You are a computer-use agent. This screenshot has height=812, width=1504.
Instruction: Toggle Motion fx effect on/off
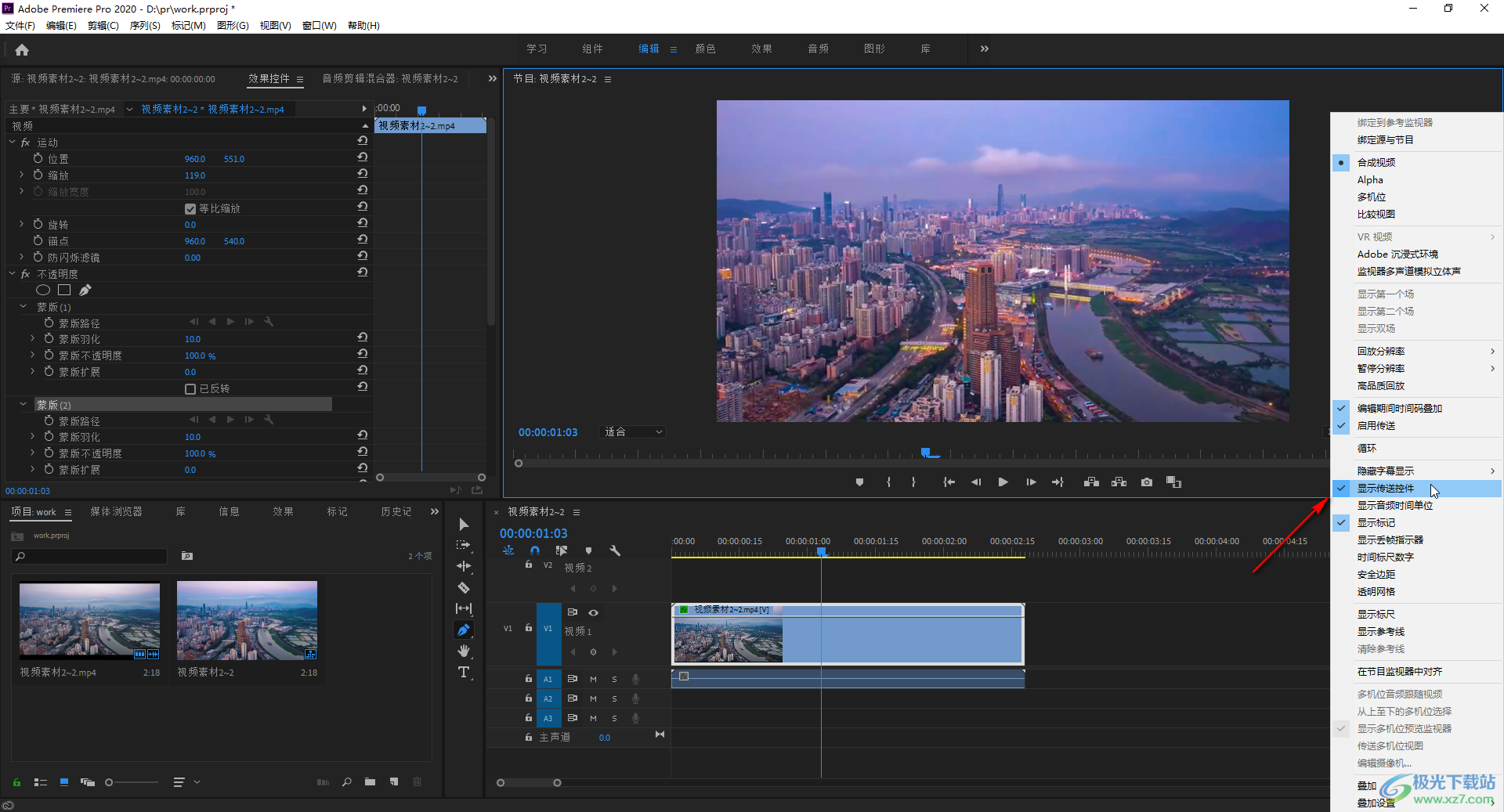(x=25, y=143)
